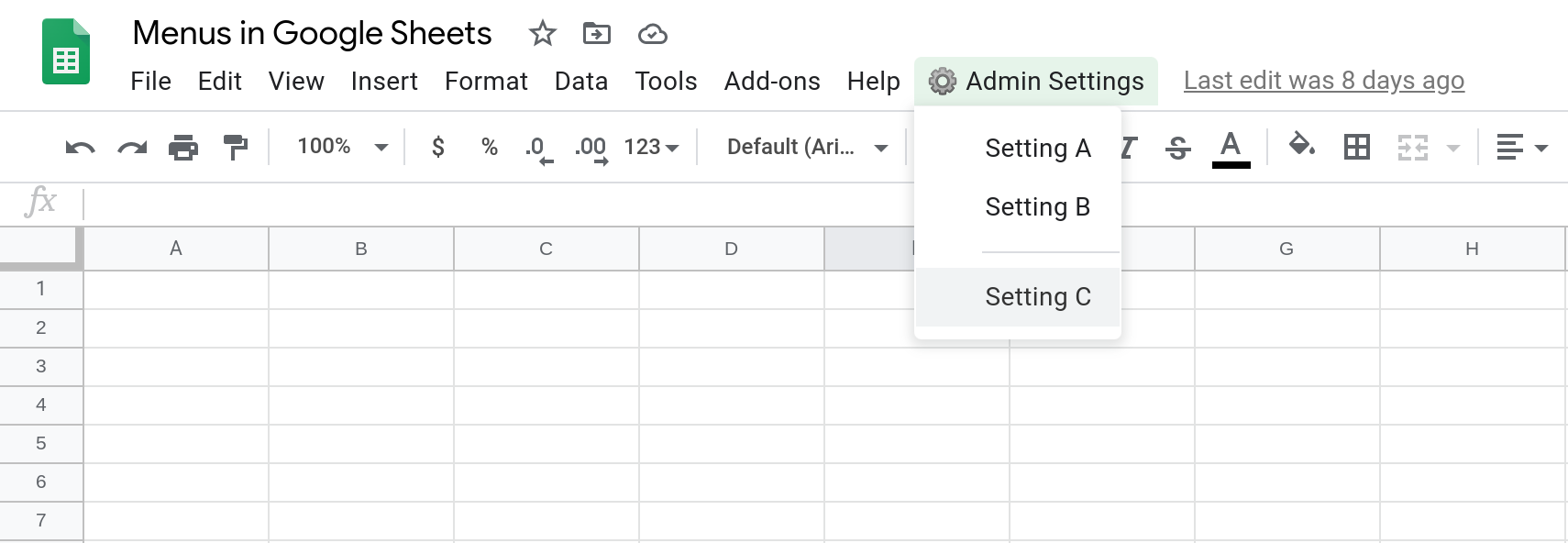The image size is (1568, 543).
Task: Format as currency with dollar icon
Action: 438,147
